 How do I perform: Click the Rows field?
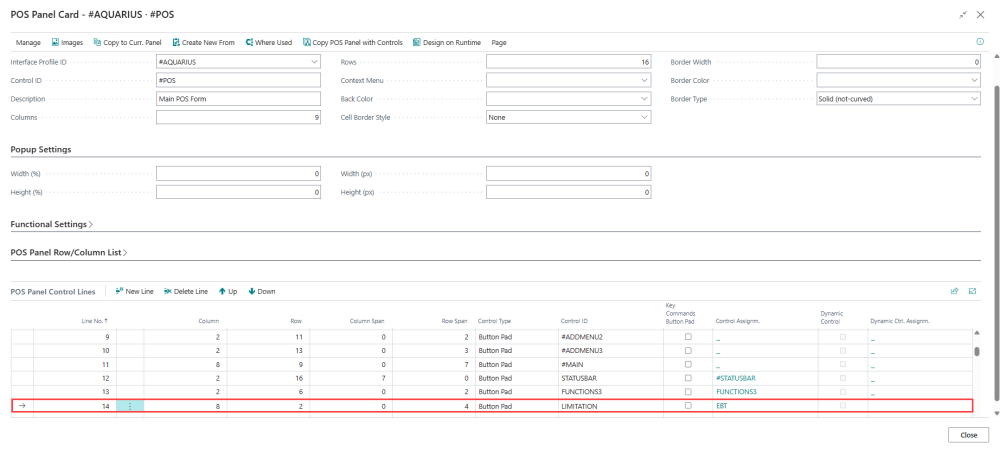tap(568, 62)
